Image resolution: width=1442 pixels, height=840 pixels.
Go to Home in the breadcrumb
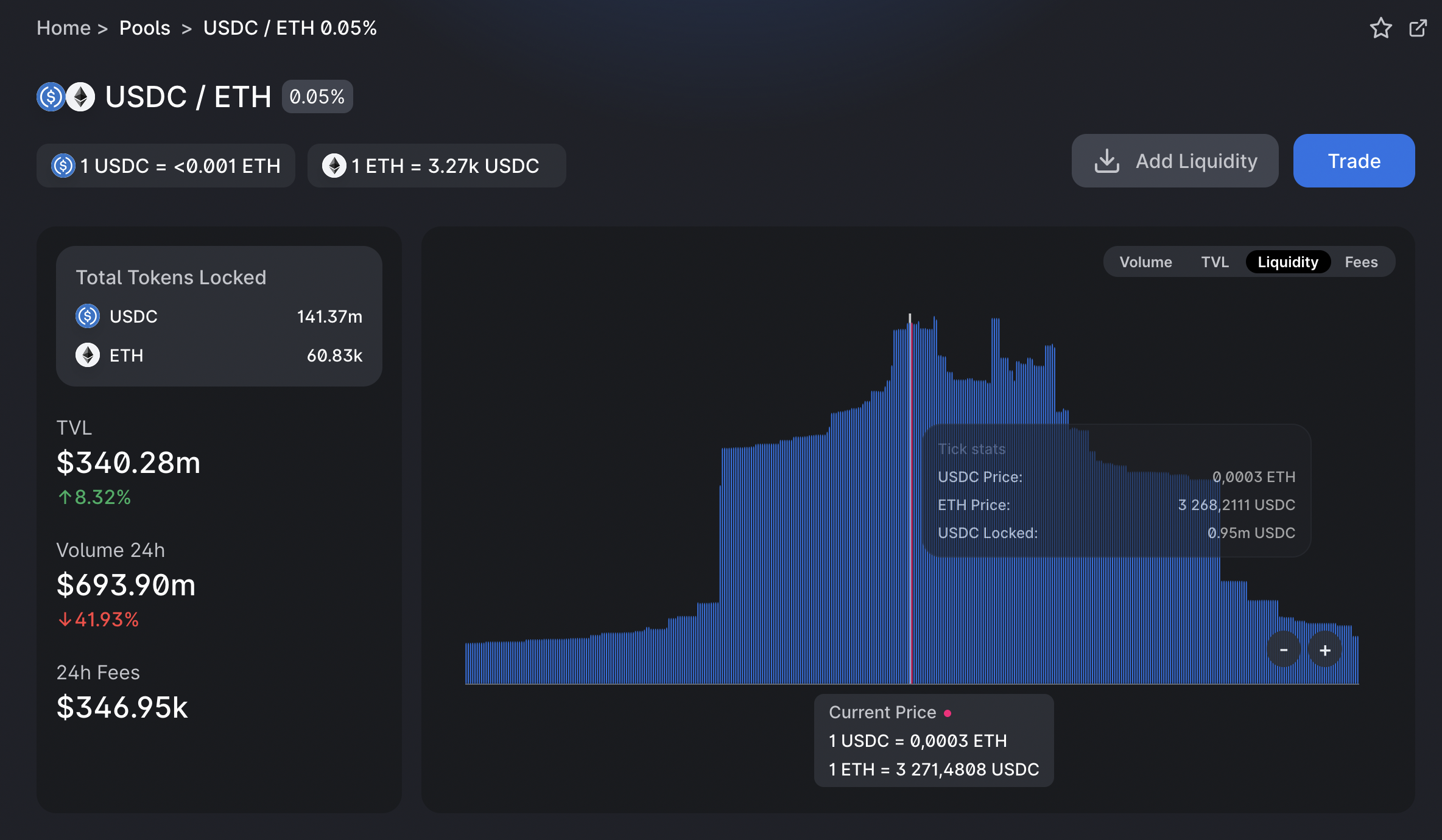click(x=63, y=28)
